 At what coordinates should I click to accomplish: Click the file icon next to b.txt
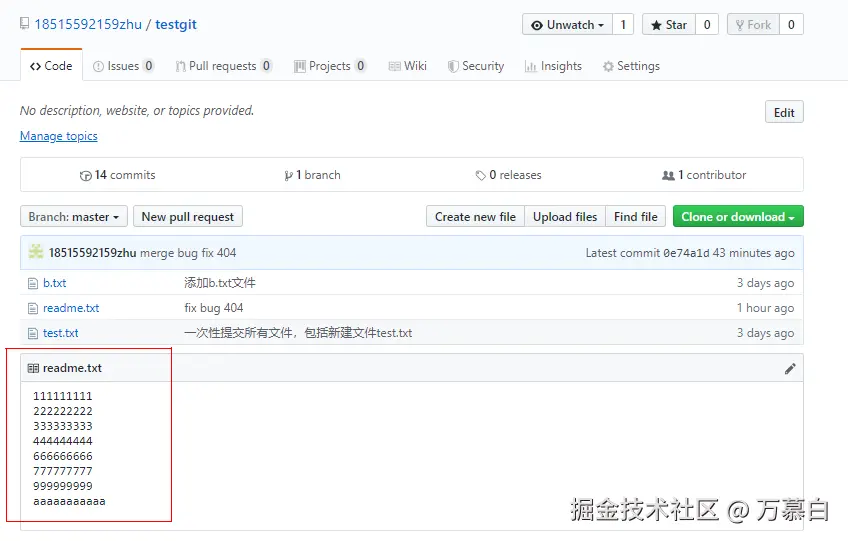(33, 283)
